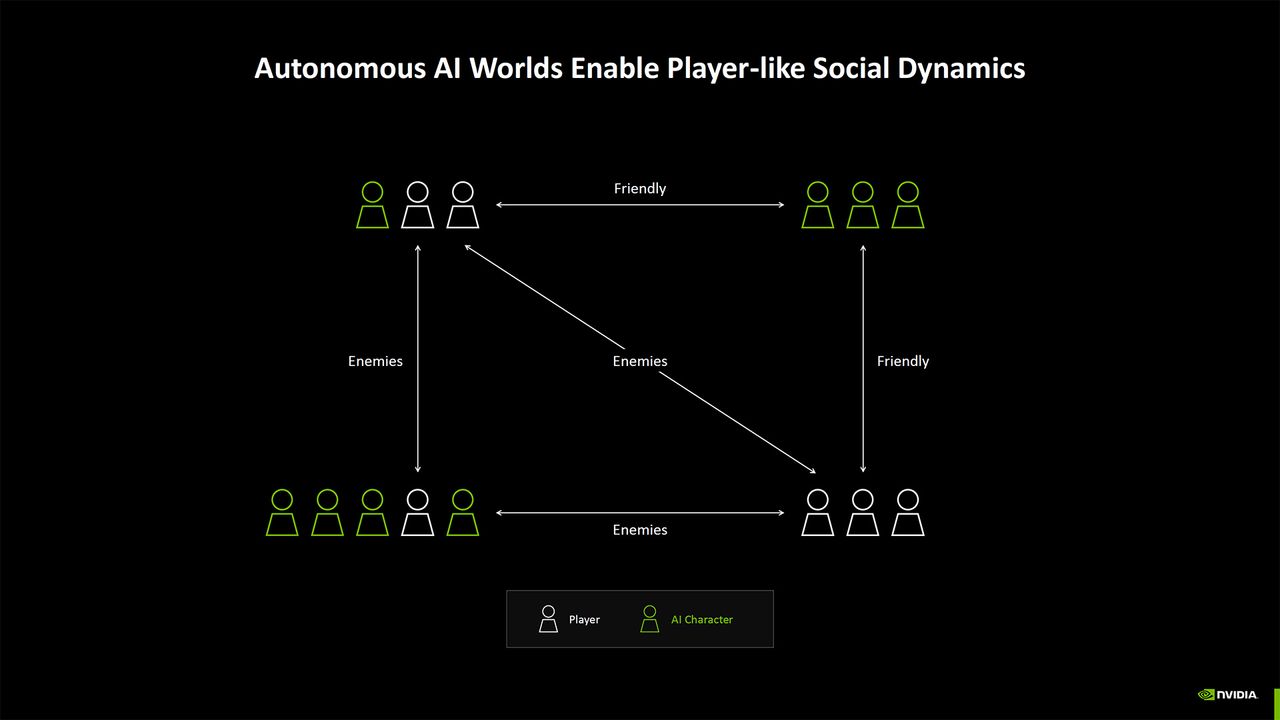Image resolution: width=1280 pixels, height=720 pixels.
Task: Click the Enemies label on the diagonal arrow
Action: coord(640,361)
